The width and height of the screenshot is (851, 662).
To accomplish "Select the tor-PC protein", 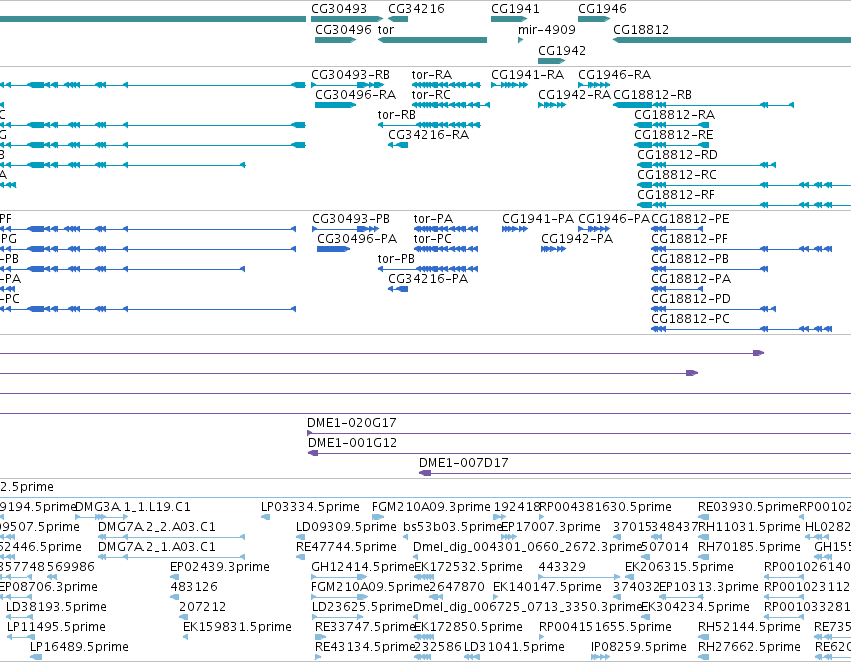I will pyautogui.click(x=446, y=249).
